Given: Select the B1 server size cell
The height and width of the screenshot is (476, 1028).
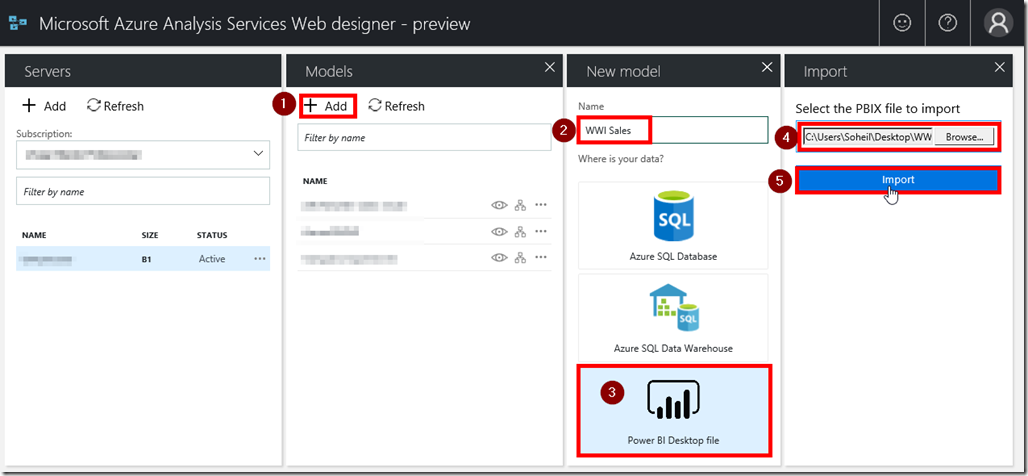Looking at the screenshot, I should (x=147, y=259).
